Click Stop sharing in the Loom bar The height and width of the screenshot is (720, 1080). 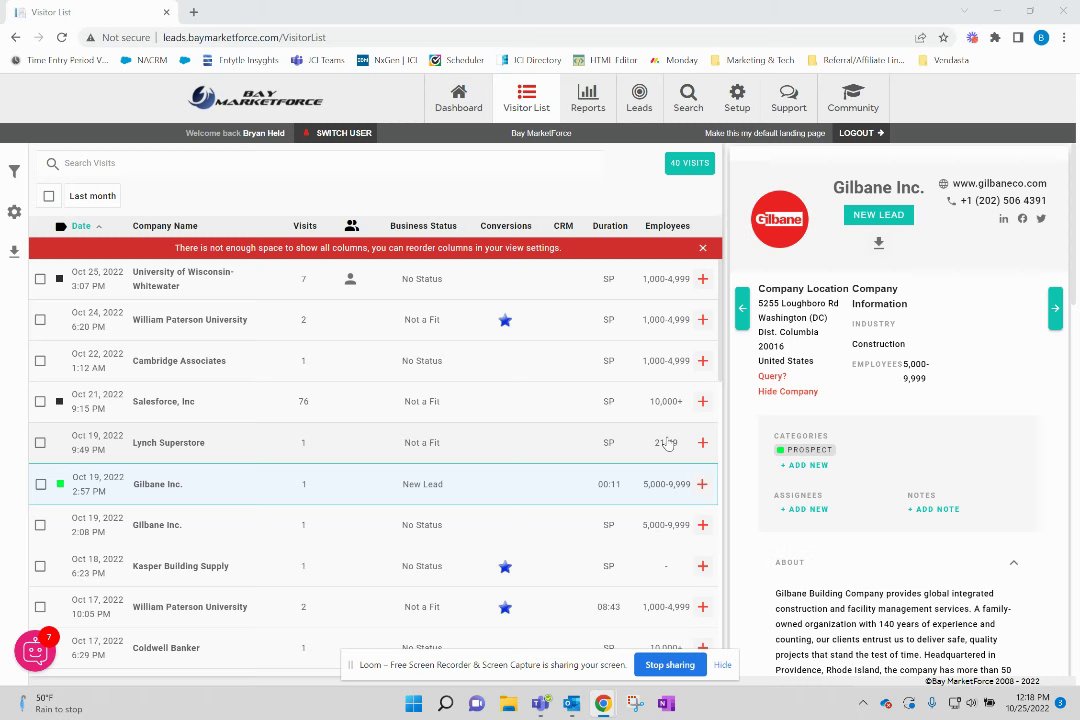coord(669,665)
